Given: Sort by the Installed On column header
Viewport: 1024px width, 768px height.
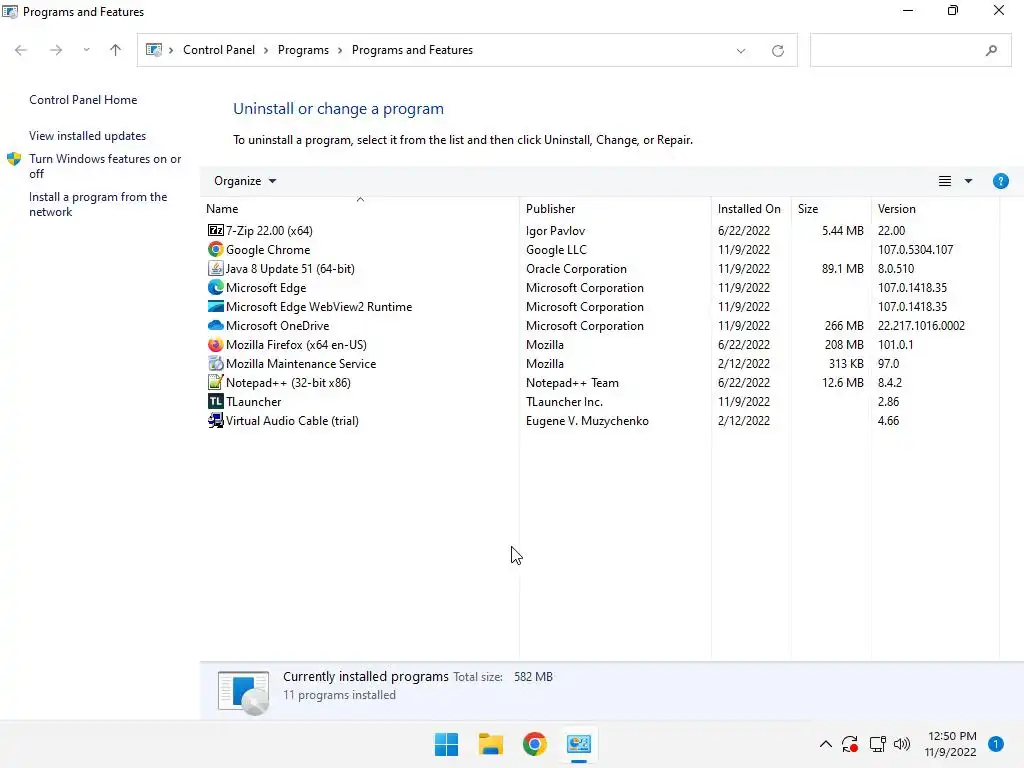Looking at the screenshot, I should [751, 208].
